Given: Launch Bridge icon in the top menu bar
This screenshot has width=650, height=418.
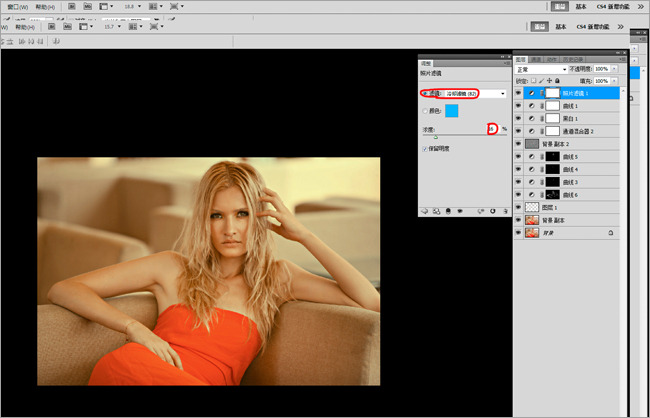Looking at the screenshot, I should click(72, 6).
